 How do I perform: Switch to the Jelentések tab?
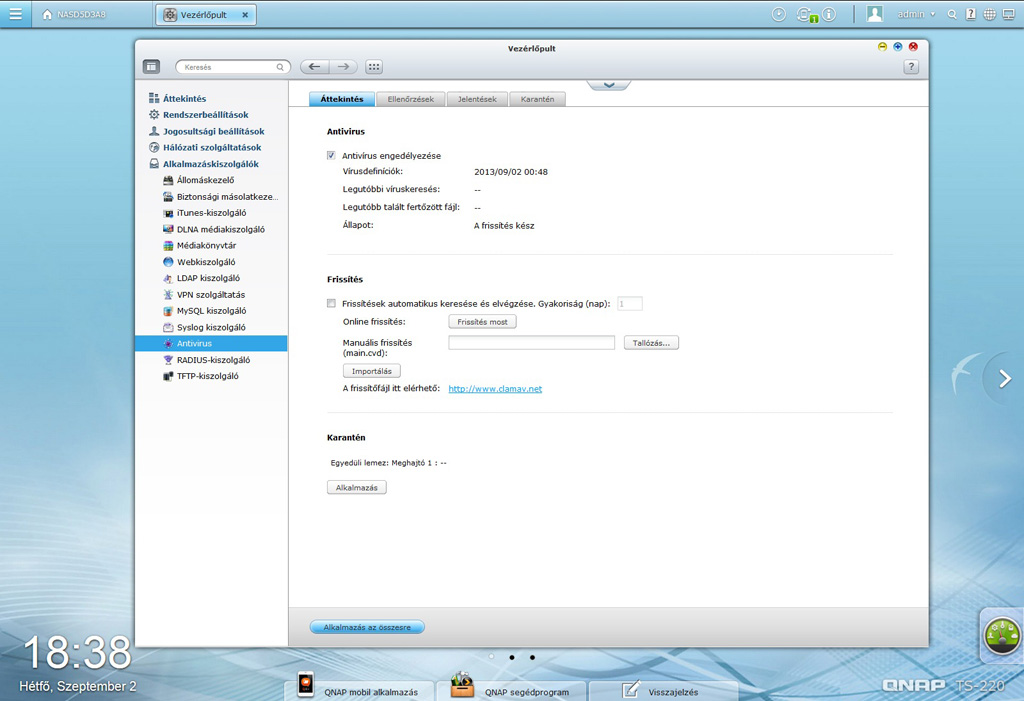(477, 99)
